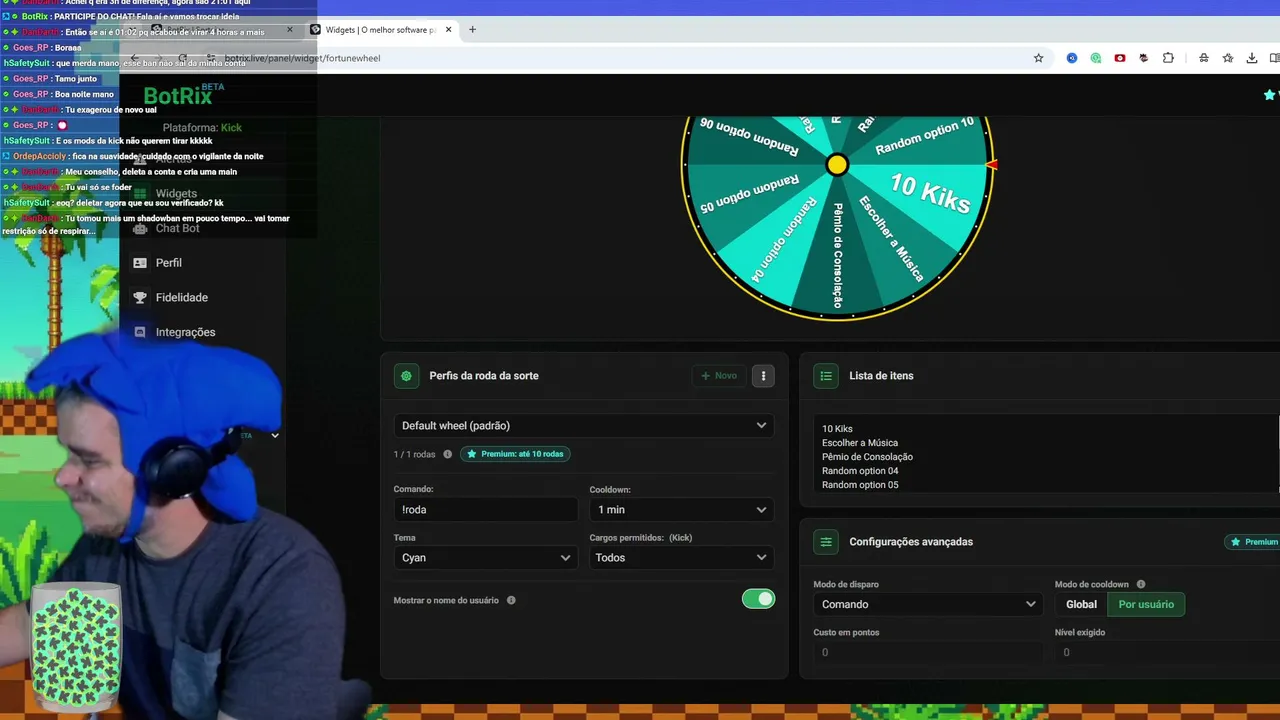Open the 'Modo de disparo' Comando dropdown
The image size is (1280, 720).
click(x=928, y=604)
